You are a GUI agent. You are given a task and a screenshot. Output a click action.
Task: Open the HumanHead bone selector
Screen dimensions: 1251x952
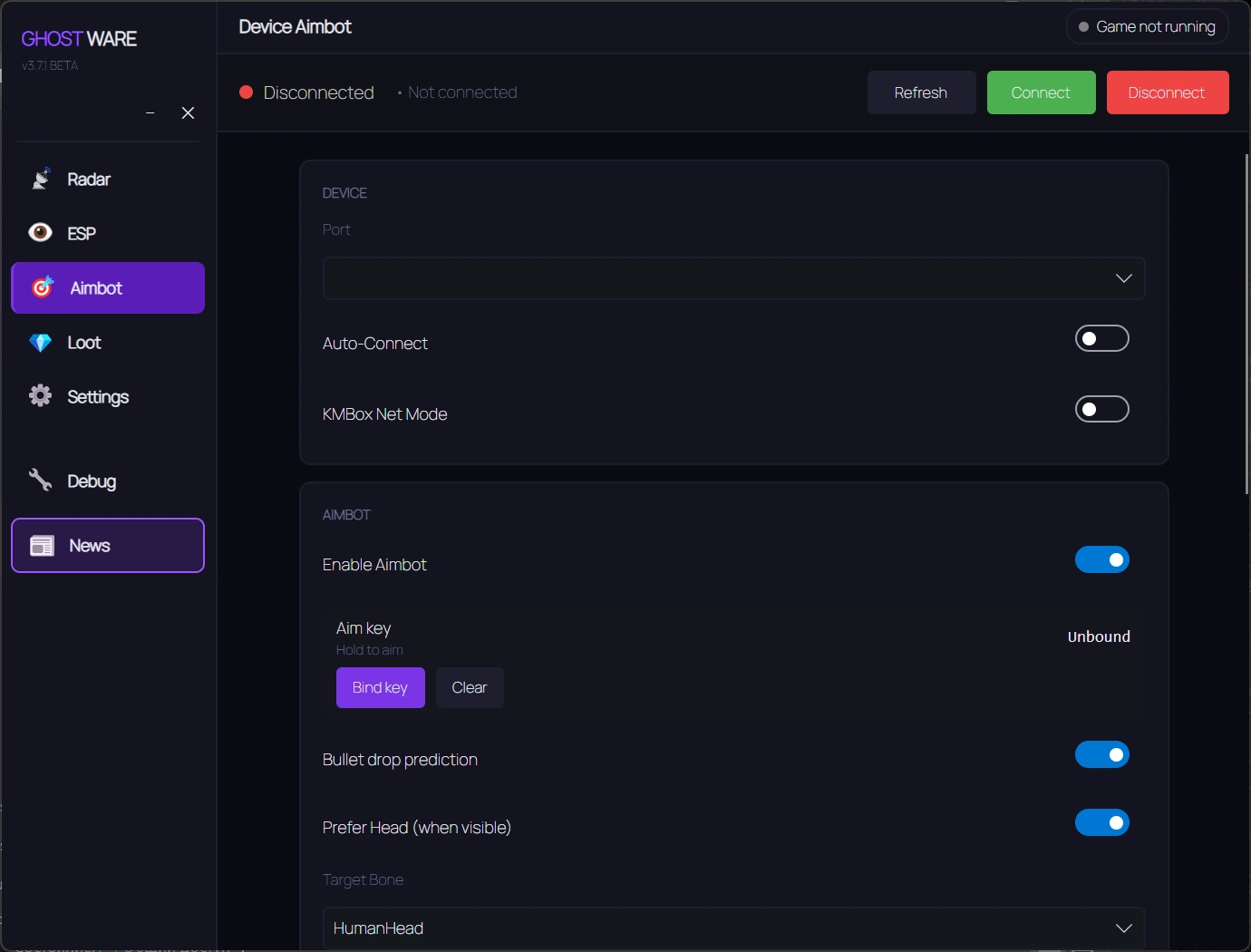pos(733,928)
